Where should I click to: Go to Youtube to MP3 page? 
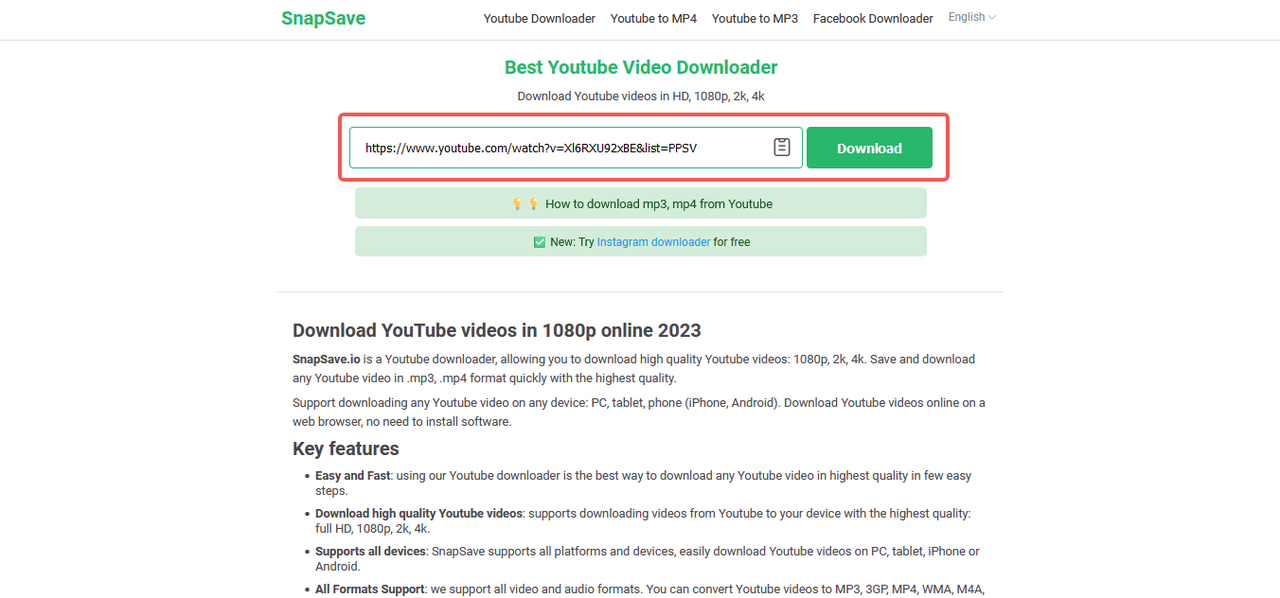click(755, 18)
